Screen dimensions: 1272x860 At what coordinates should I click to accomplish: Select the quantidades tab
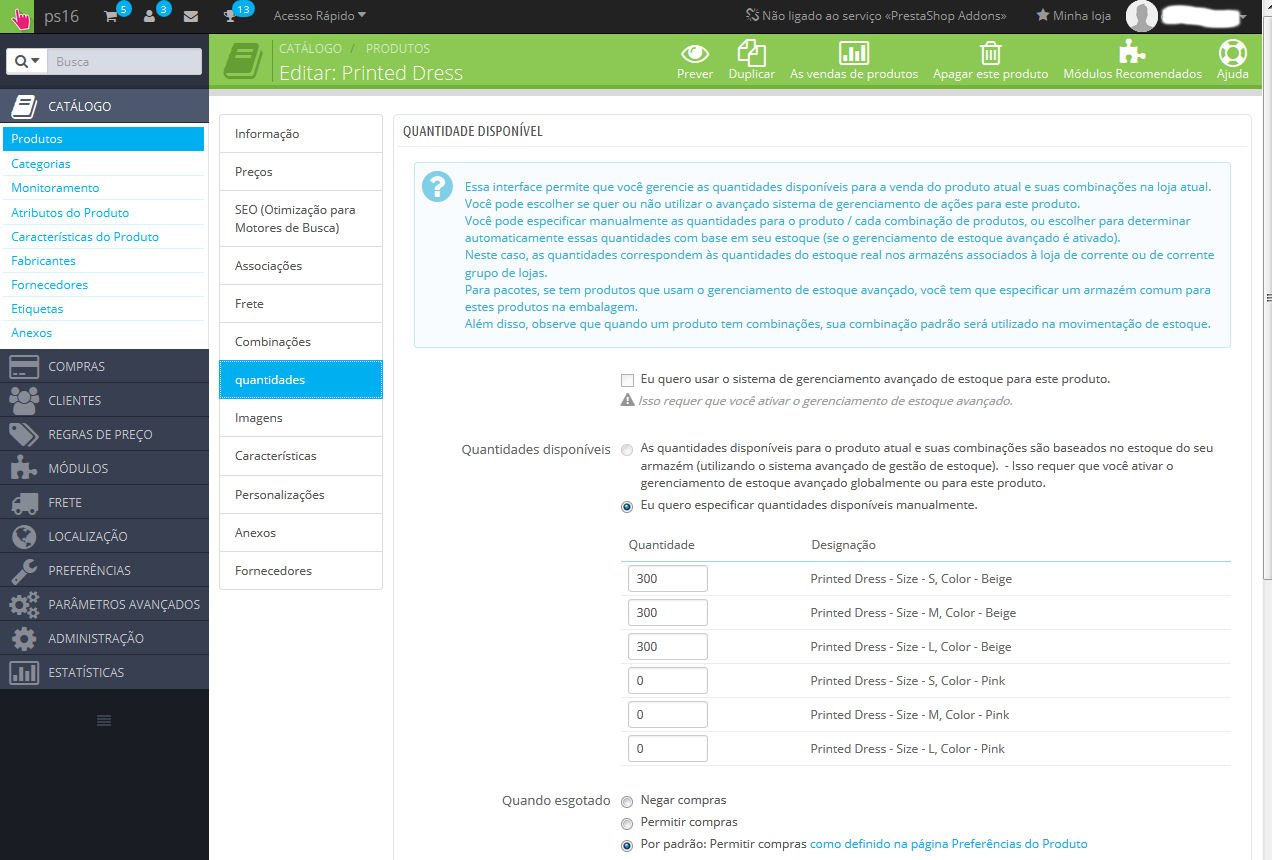[301, 380]
